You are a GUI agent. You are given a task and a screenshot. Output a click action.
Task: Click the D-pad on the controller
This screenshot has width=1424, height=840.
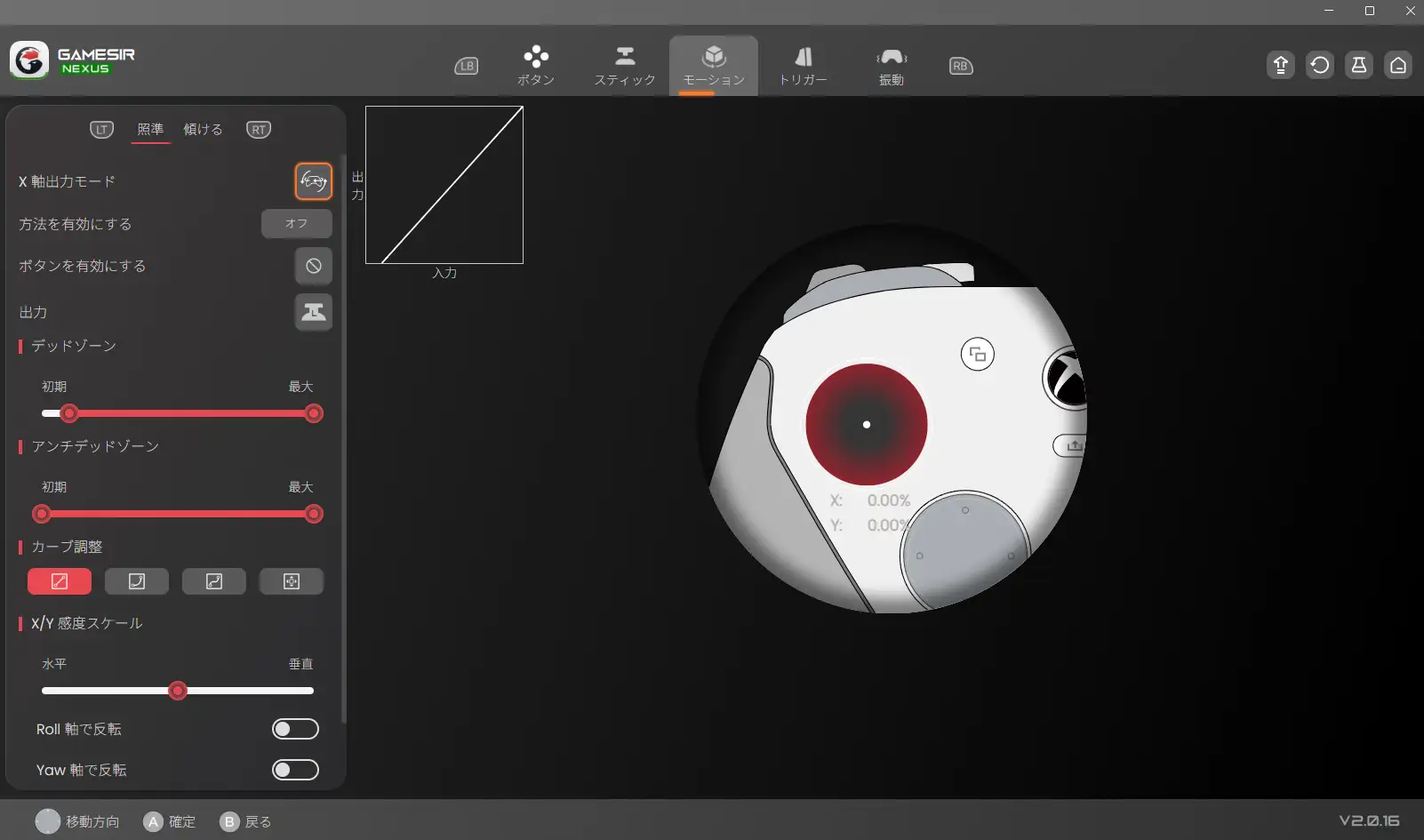(x=965, y=554)
